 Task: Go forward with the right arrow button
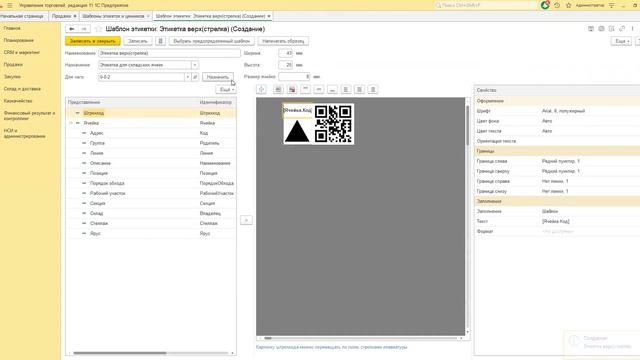[x=84, y=29]
